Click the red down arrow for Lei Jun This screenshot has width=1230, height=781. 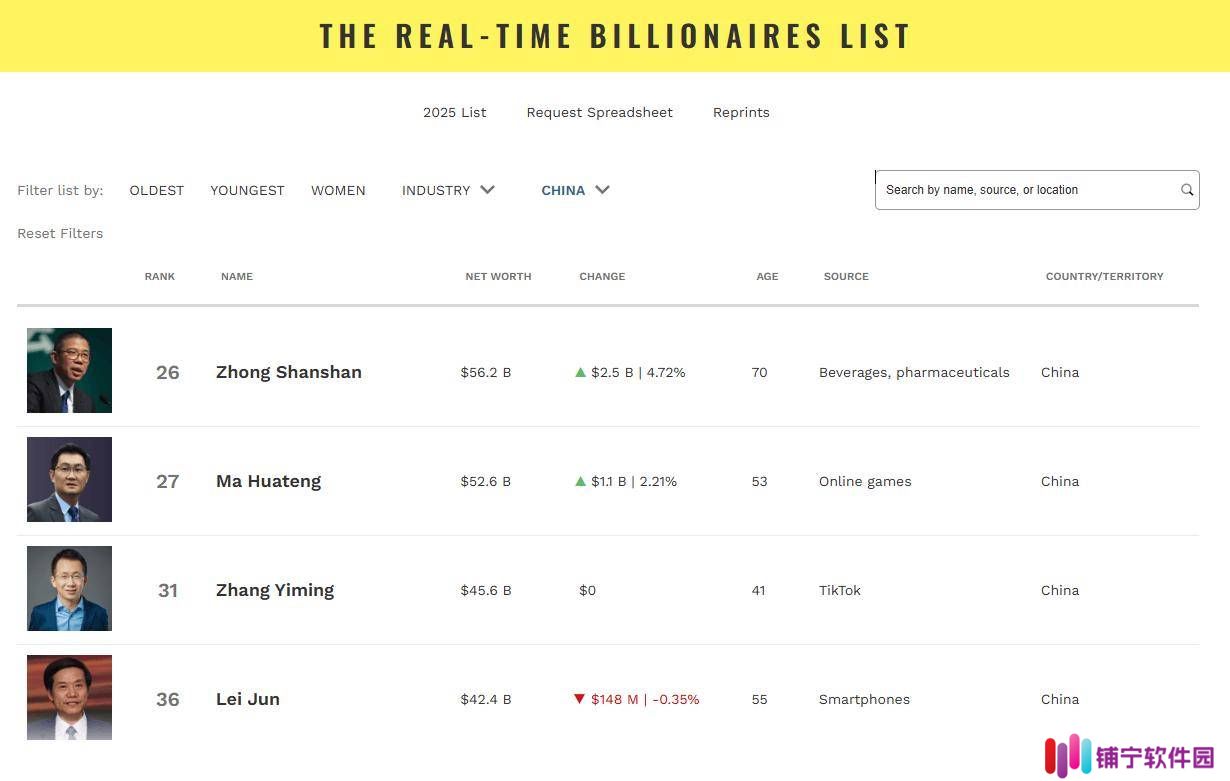point(579,699)
